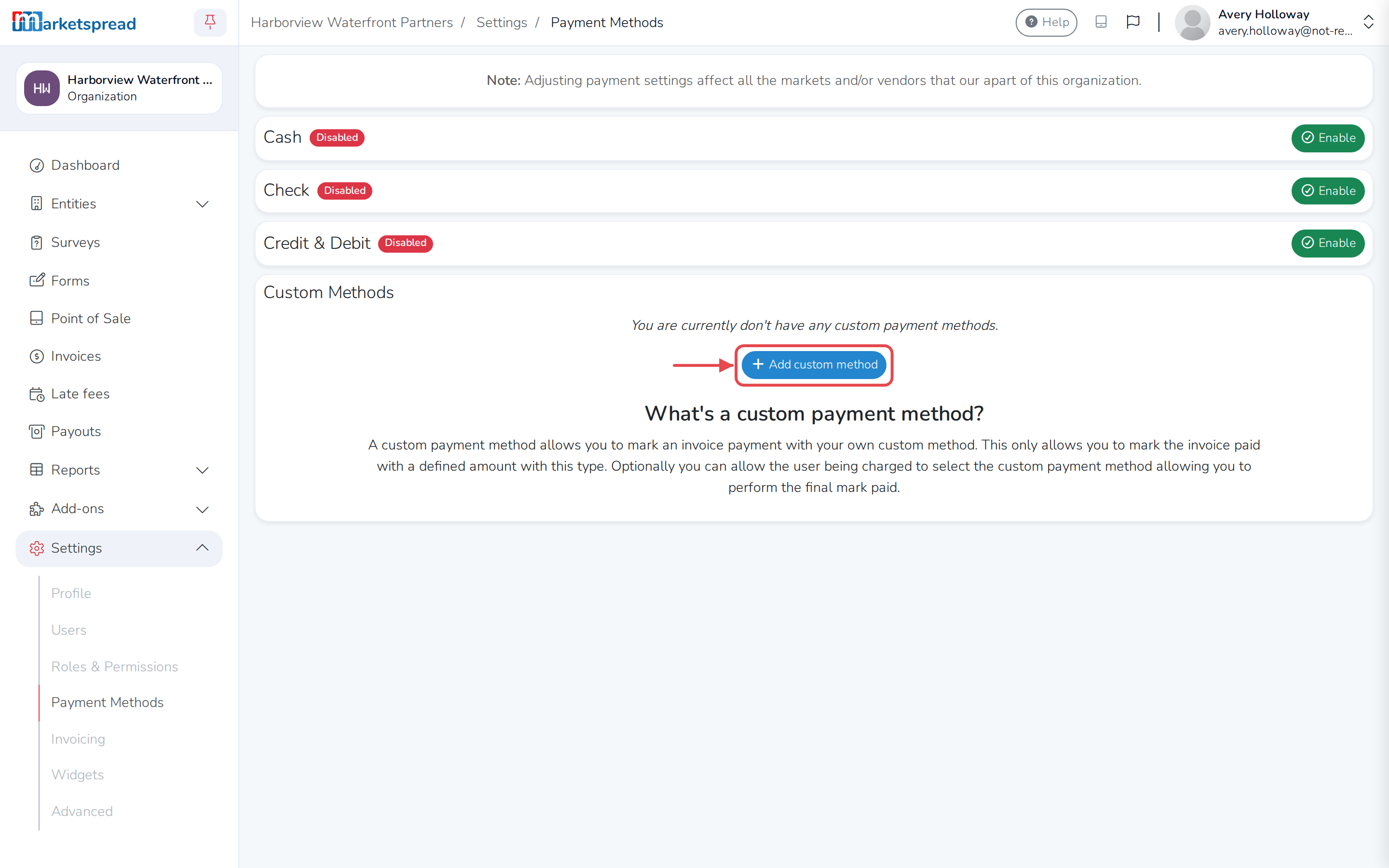
Task: Expand the user account switcher chevrons
Action: tap(1368, 22)
